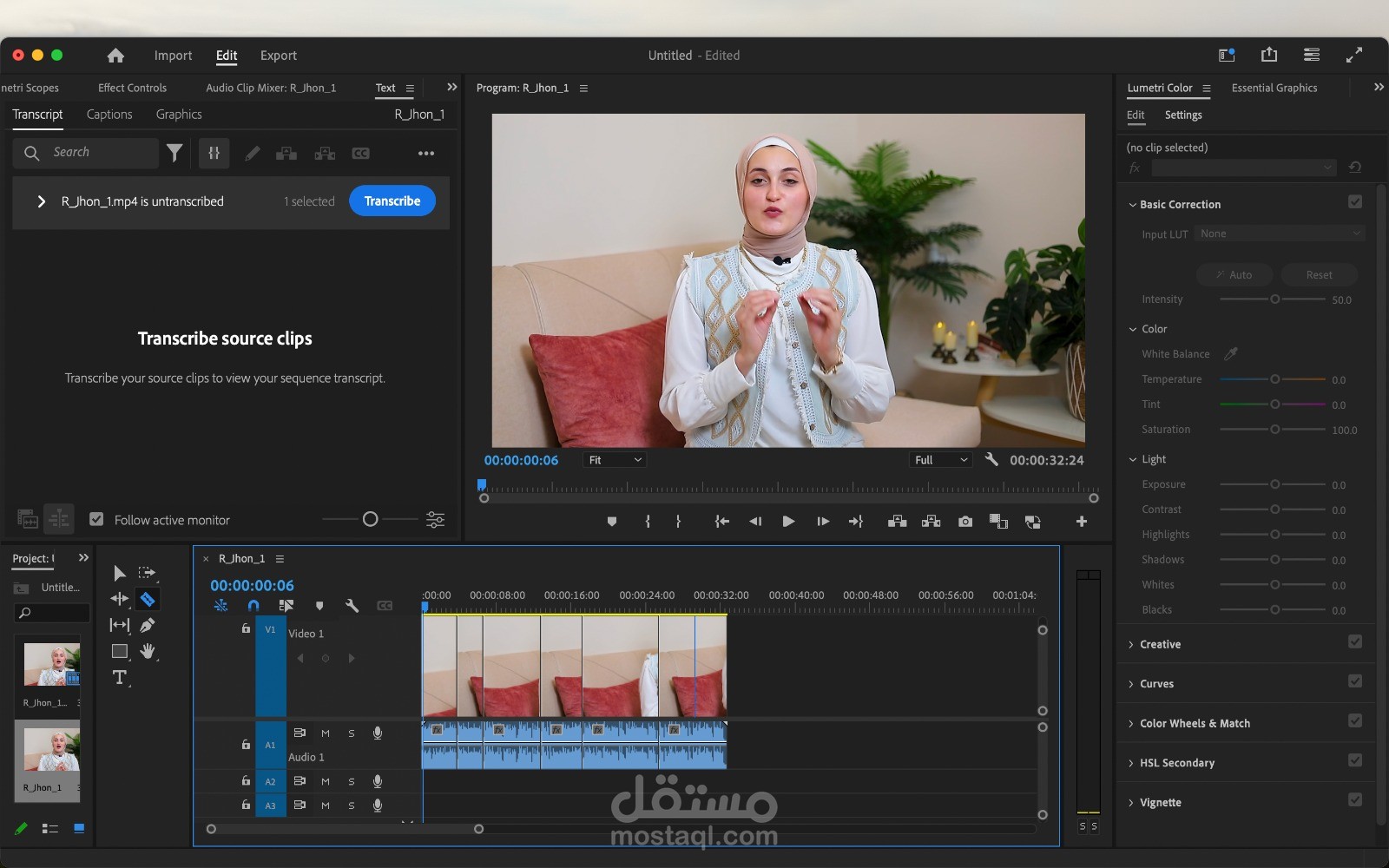Click the Add Marker icon in Program Monitor
Screen dimensions: 1389x868
[x=612, y=522]
